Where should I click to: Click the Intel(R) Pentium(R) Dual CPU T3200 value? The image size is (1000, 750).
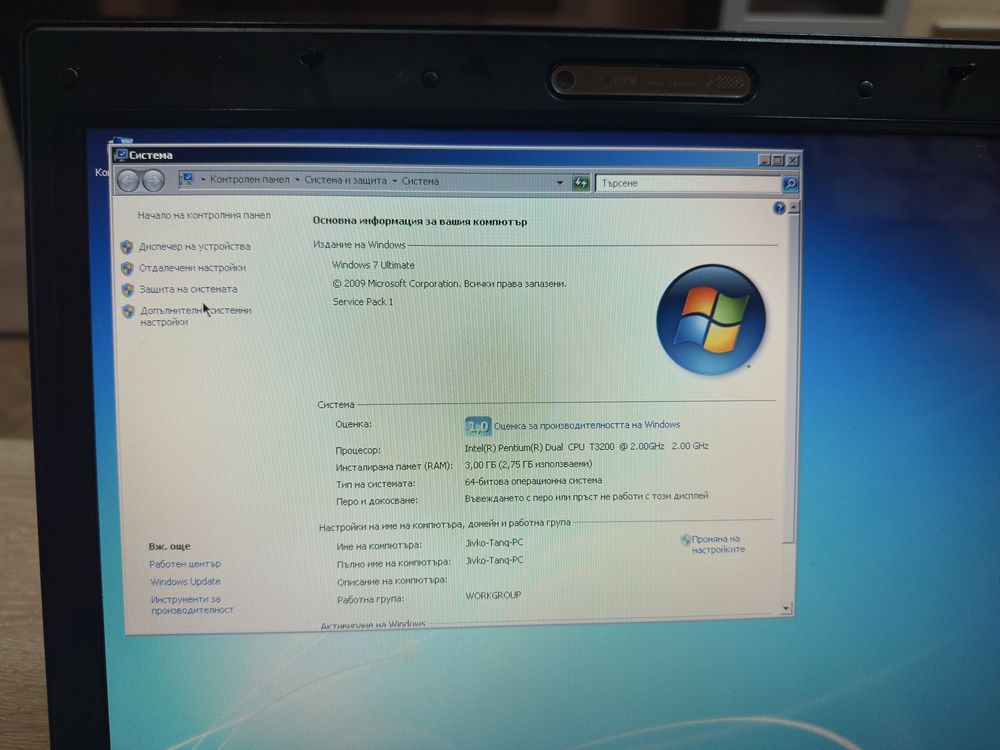click(586, 447)
